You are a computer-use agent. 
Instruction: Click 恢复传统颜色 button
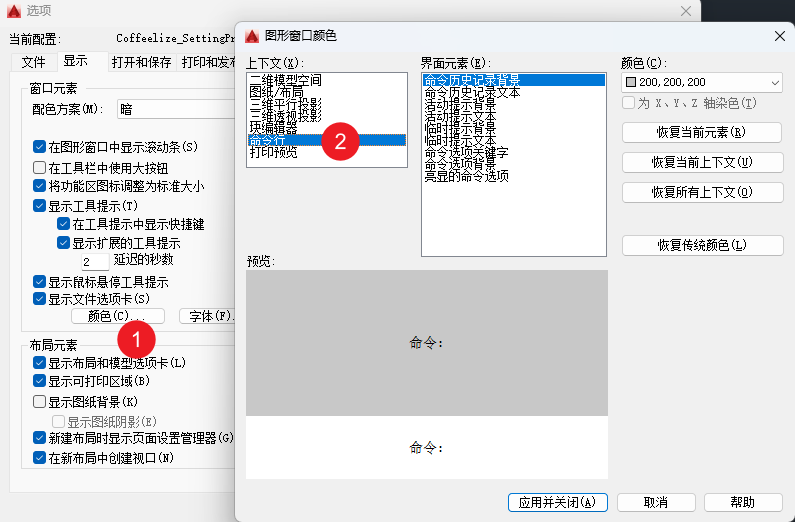pos(701,245)
